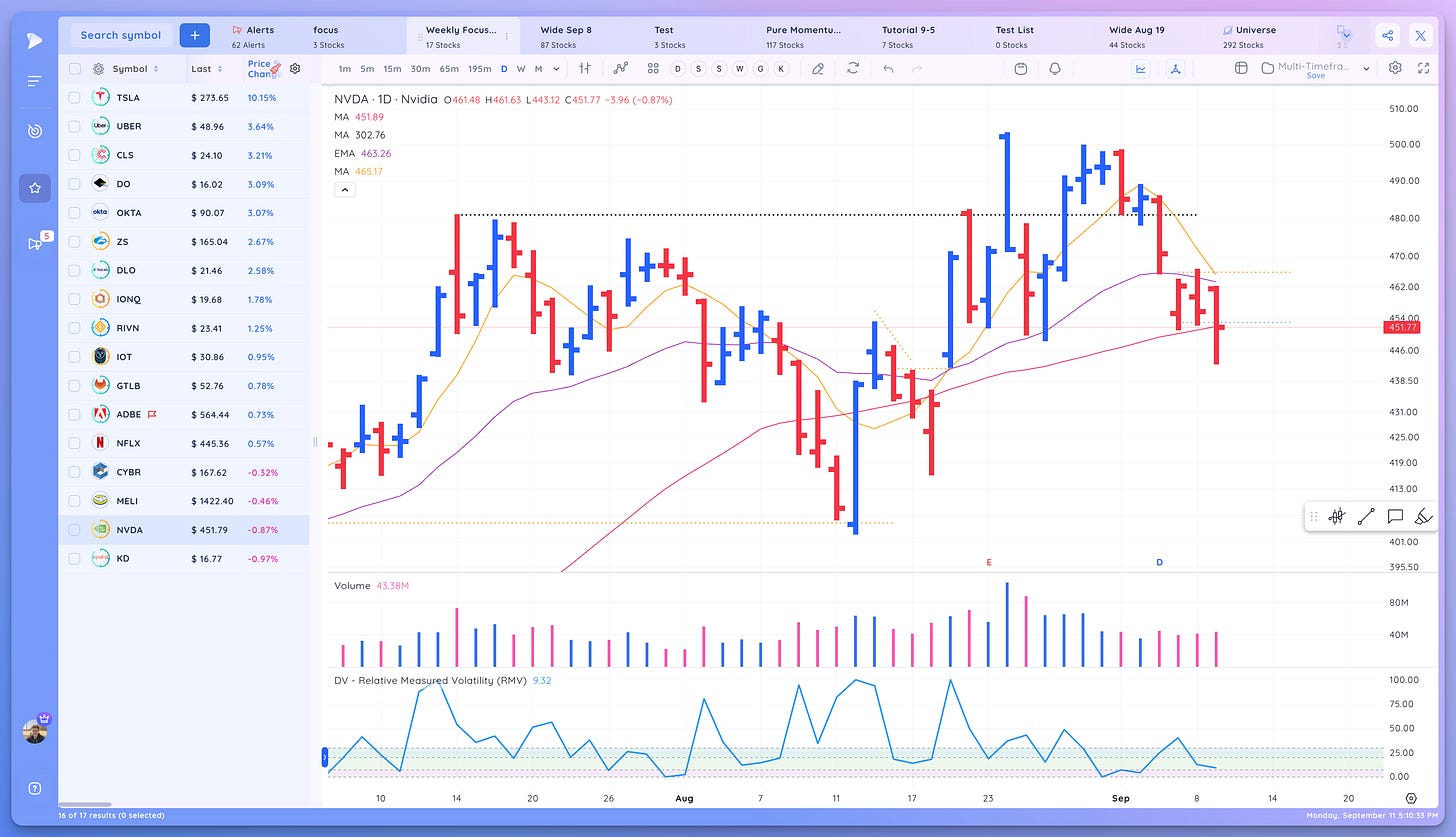Click the Search symbol field

point(121,35)
